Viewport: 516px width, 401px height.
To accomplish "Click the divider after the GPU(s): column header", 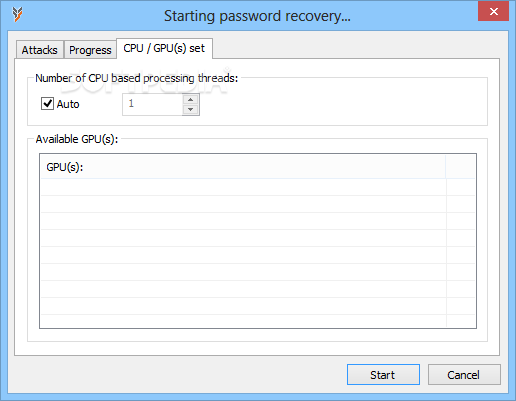I will 446,167.
